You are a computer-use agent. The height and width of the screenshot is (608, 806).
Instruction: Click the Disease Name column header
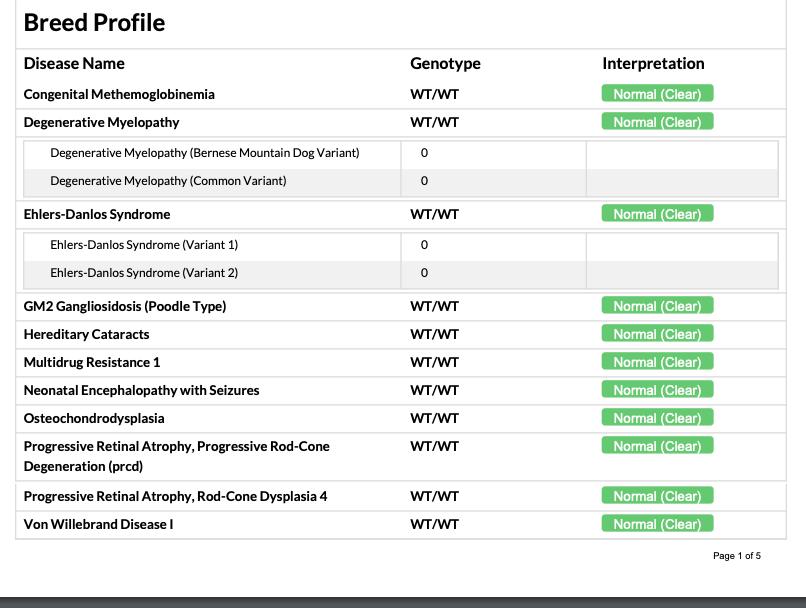click(x=74, y=63)
